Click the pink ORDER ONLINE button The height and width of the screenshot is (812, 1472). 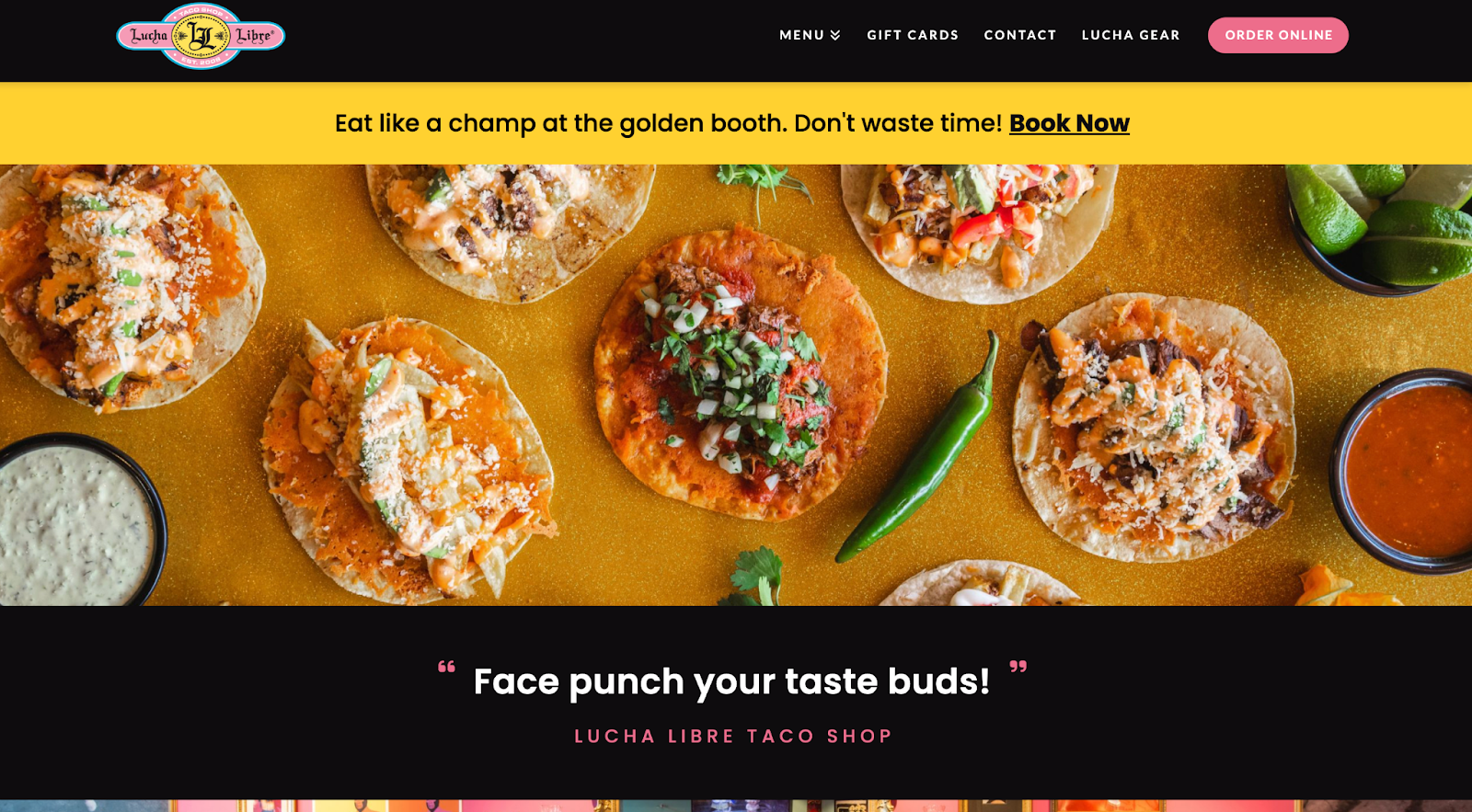pyautogui.click(x=1278, y=35)
